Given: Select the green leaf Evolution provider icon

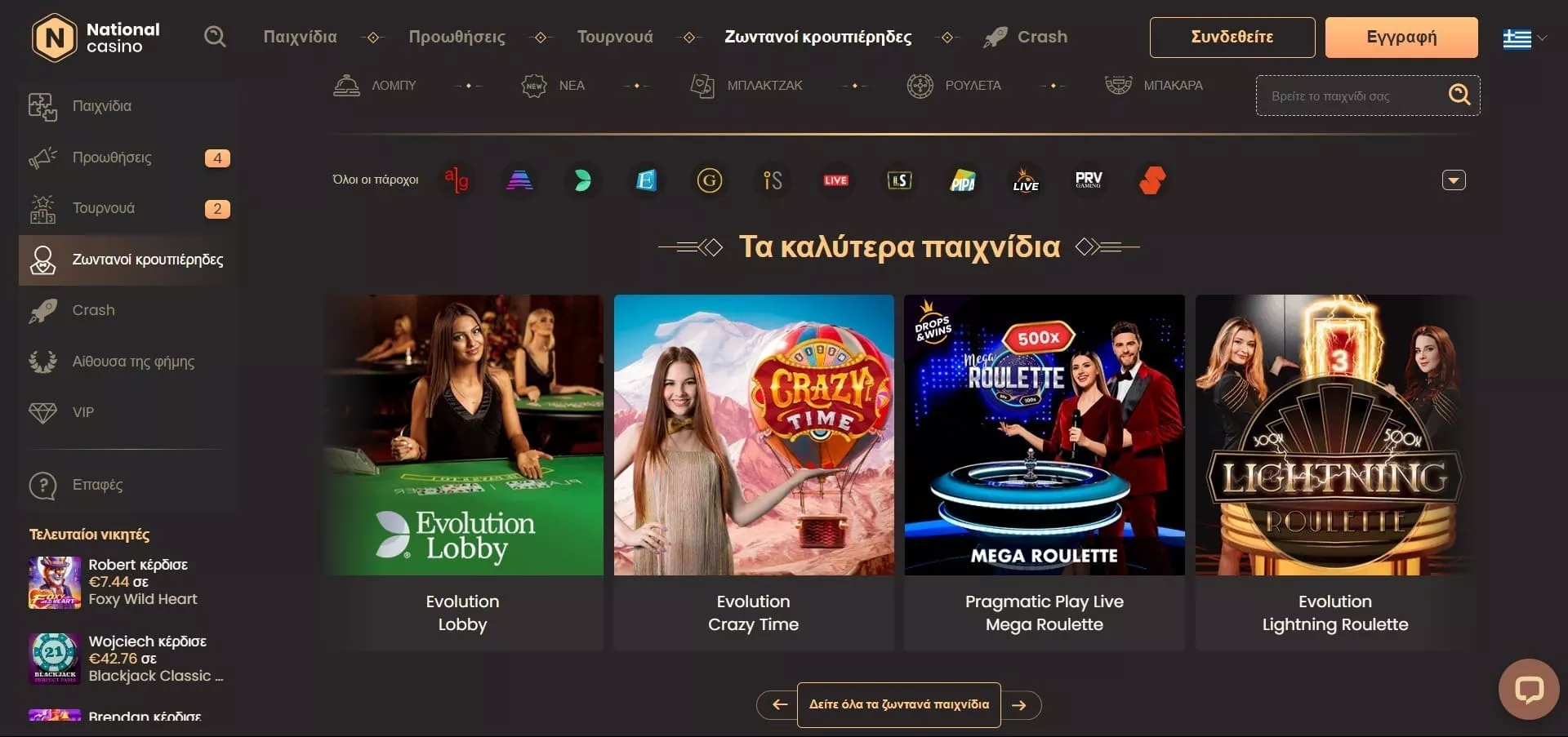Looking at the screenshot, I should click(582, 180).
